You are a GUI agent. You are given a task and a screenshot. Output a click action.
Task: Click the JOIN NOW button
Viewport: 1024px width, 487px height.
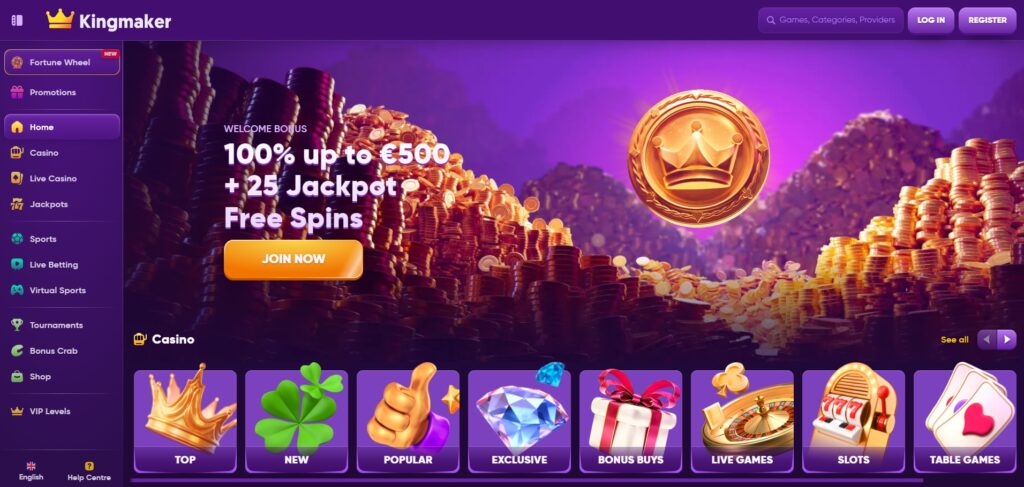pyautogui.click(x=293, y=259)
